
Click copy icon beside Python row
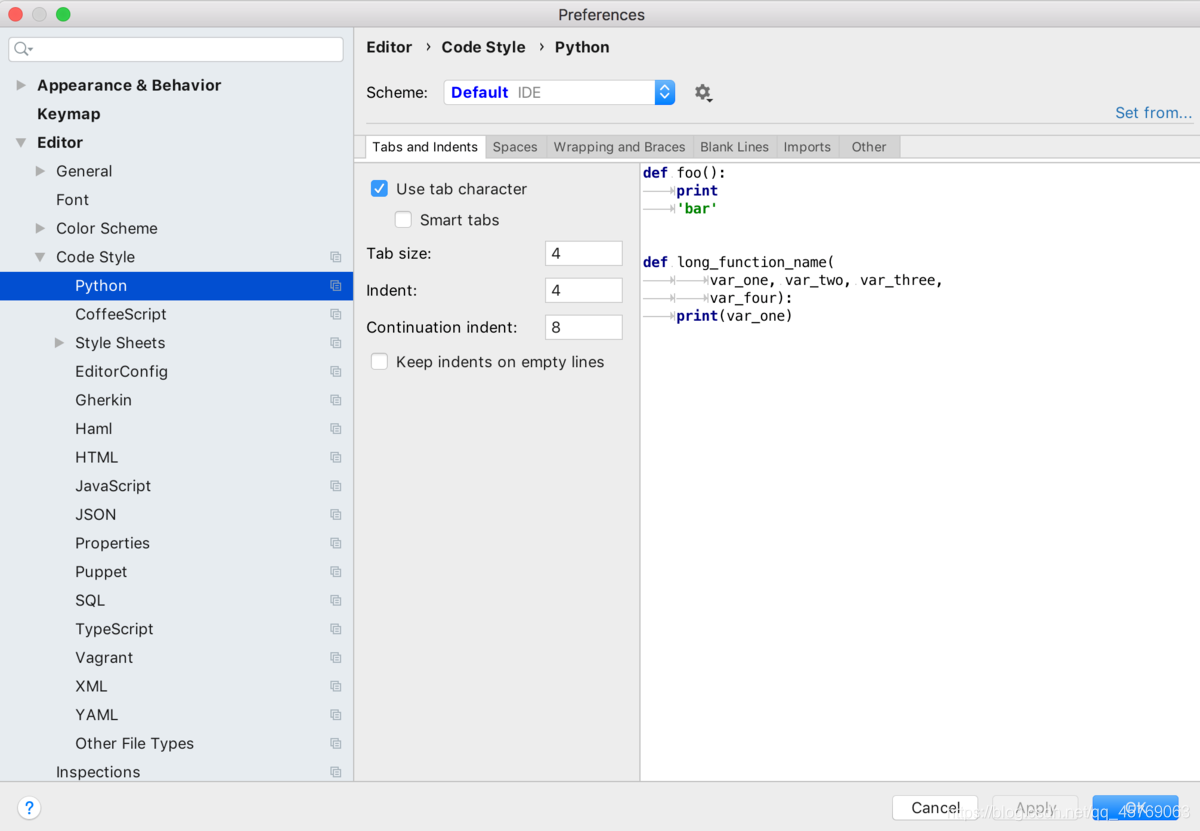click(x=336, y=286)
